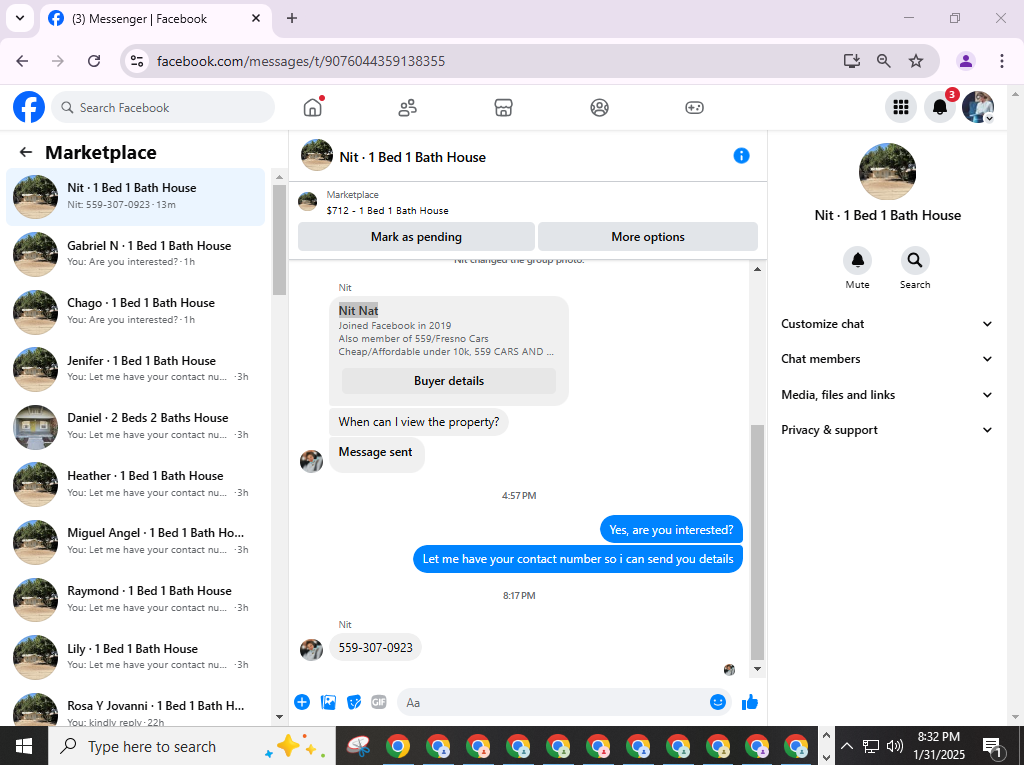View site information icon in address bar
Screen dimensions: 1024x765
(x=137, y=61)
